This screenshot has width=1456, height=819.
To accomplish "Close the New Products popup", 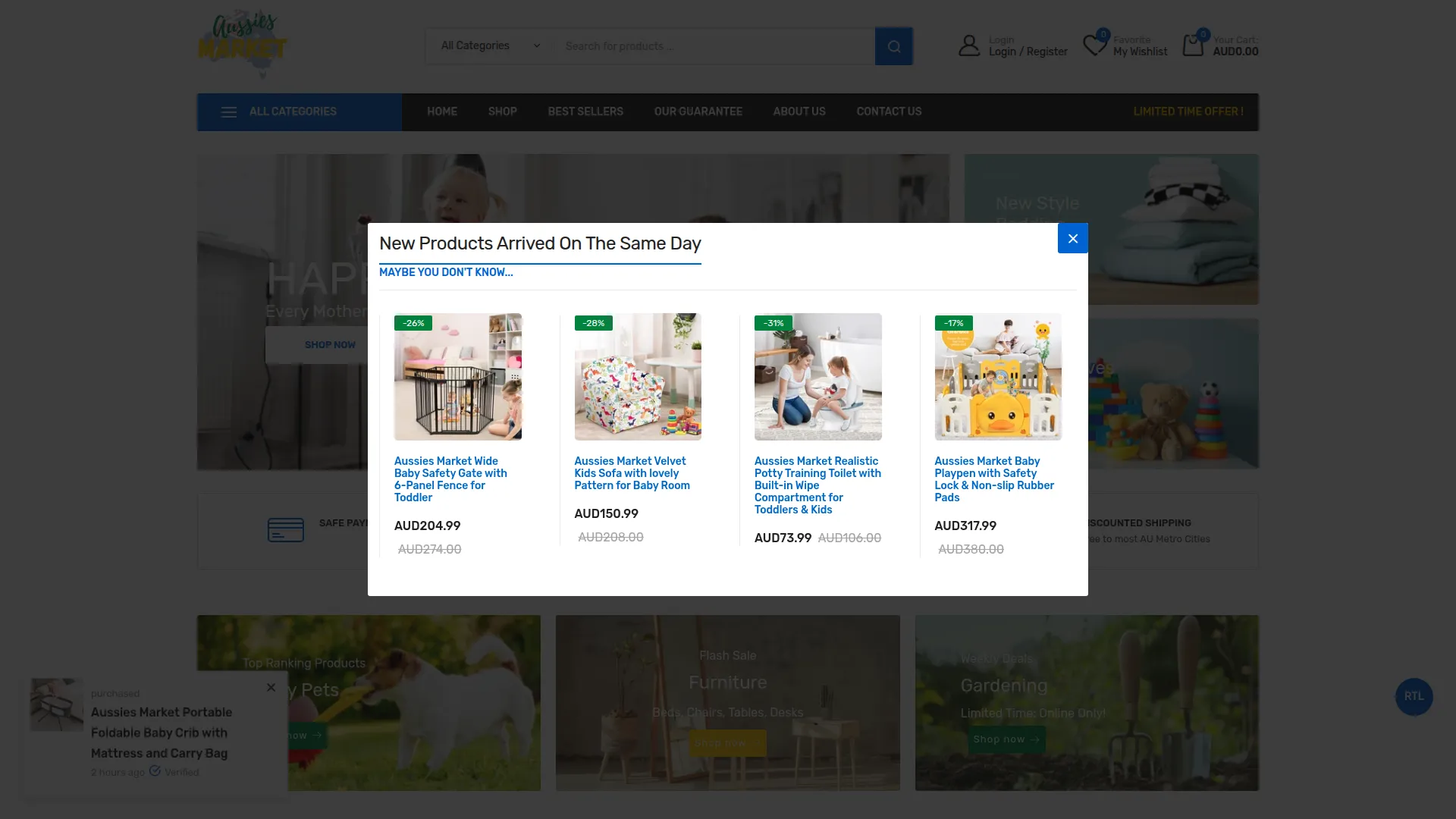I will tap(1072, 238).
